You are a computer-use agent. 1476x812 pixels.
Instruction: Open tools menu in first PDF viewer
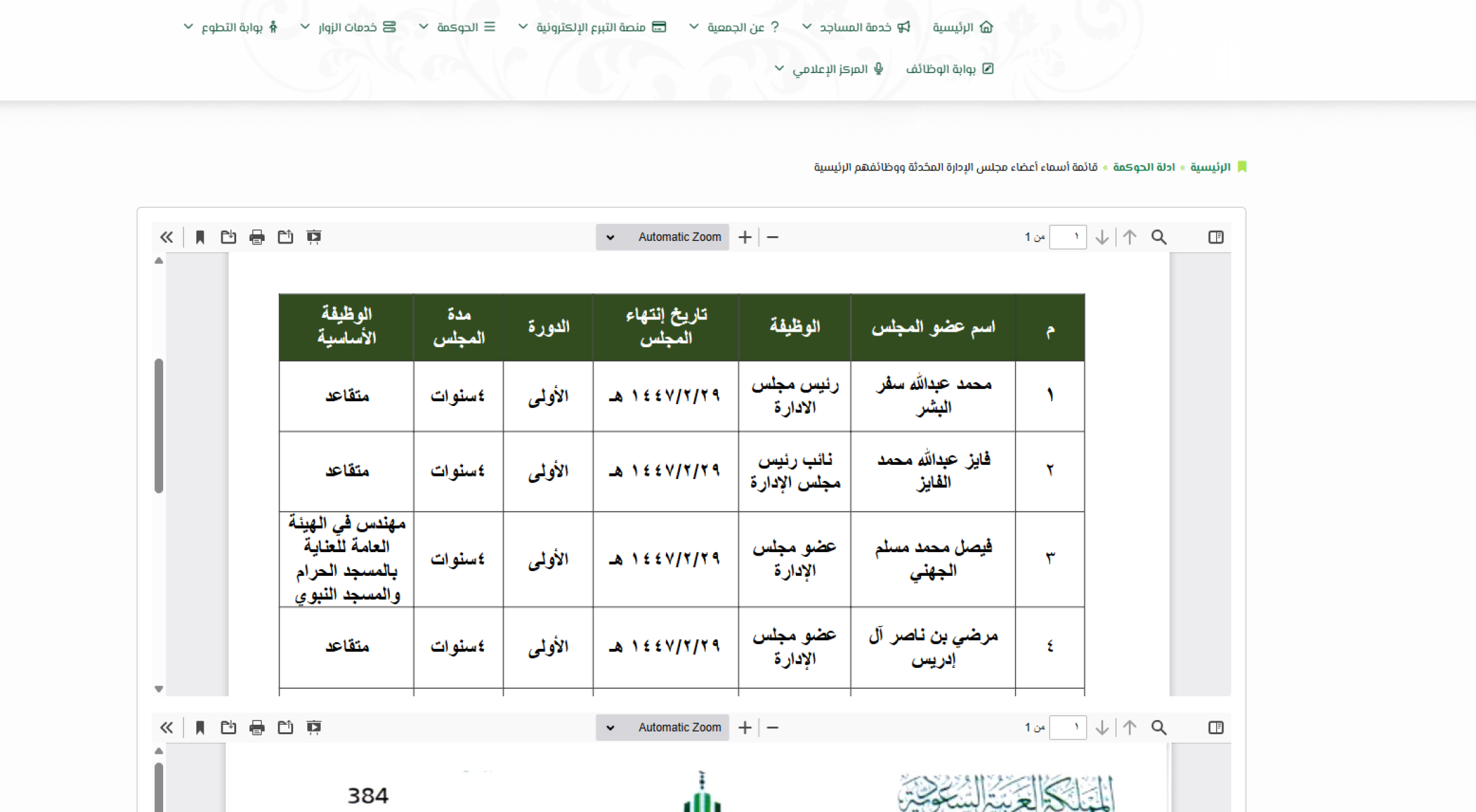click(x=166, y=238)
